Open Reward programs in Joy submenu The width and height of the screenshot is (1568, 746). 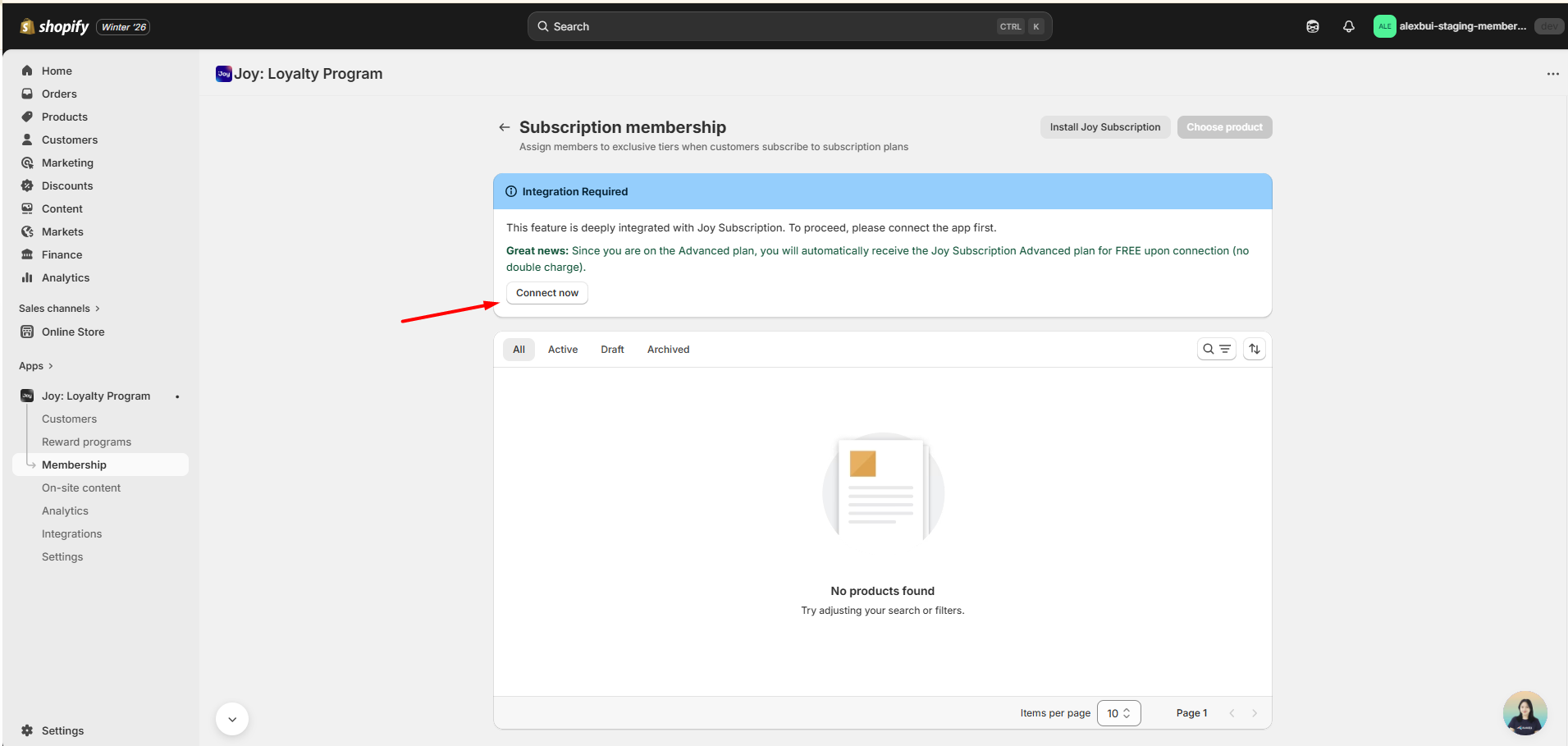pos(86,442)
